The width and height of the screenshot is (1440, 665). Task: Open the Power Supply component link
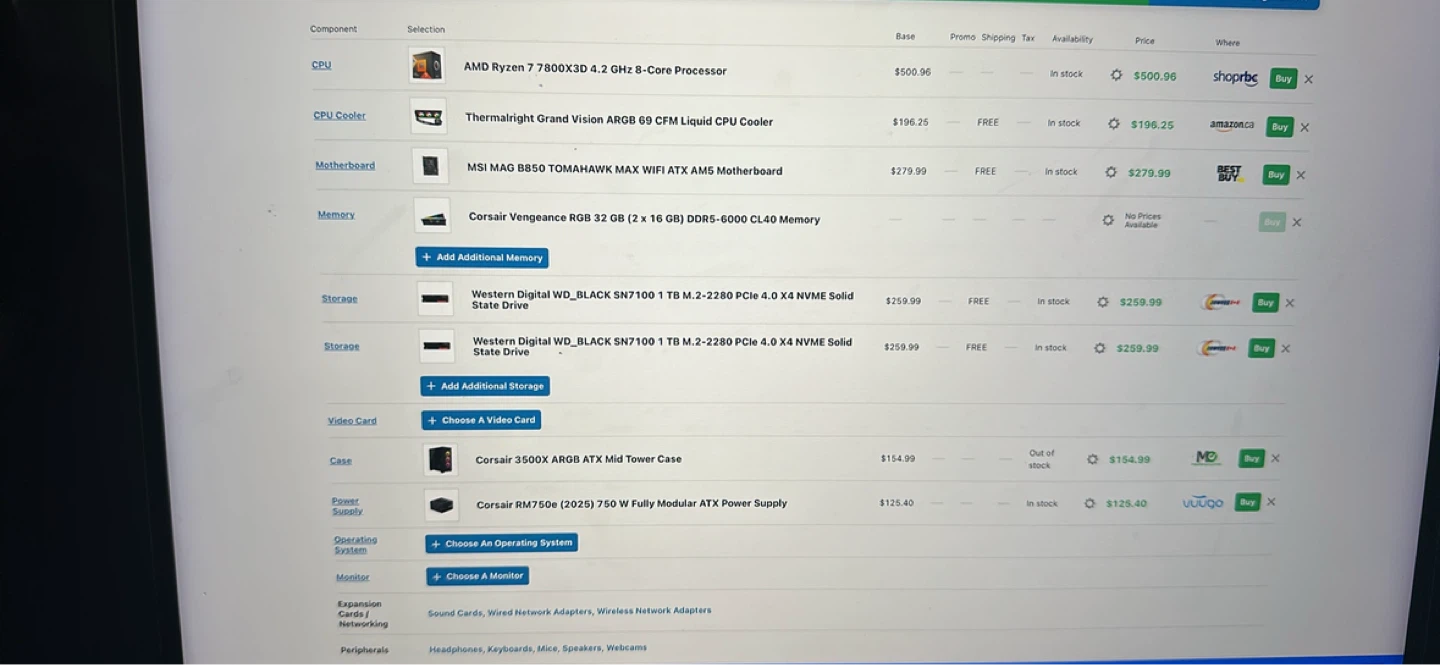(x=346, y=506)
